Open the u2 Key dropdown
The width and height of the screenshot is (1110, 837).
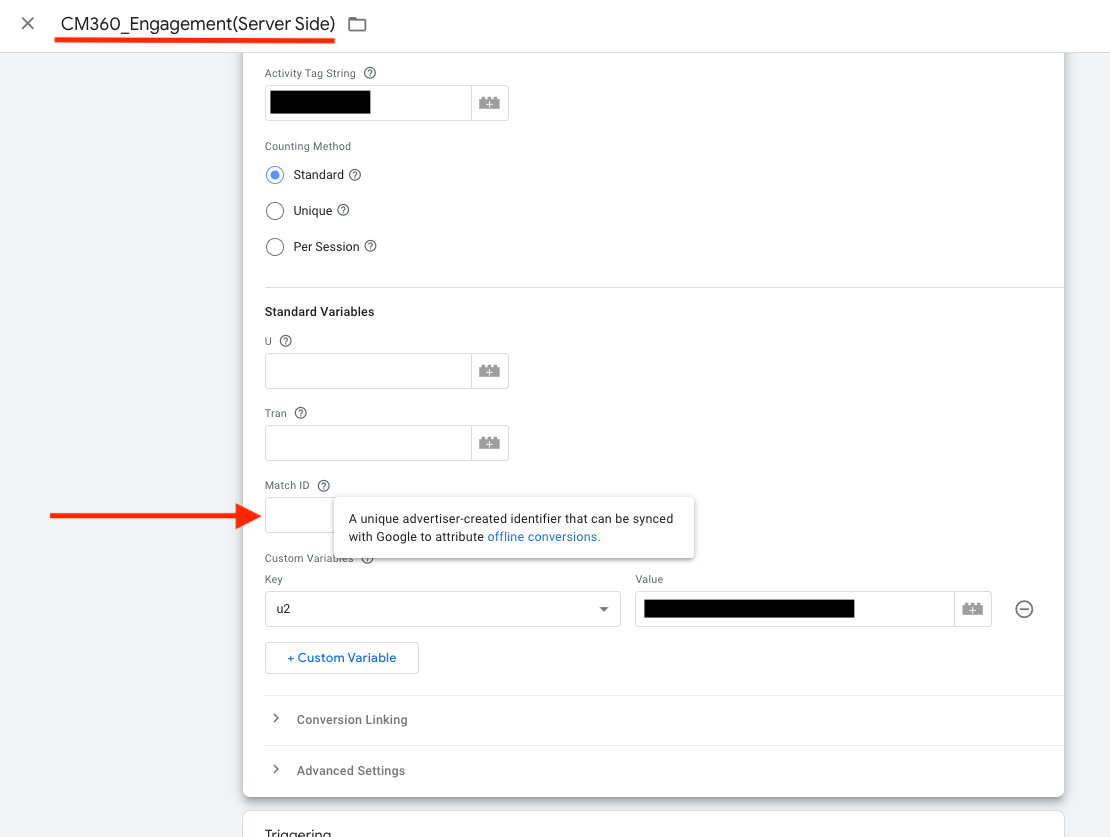442,609
